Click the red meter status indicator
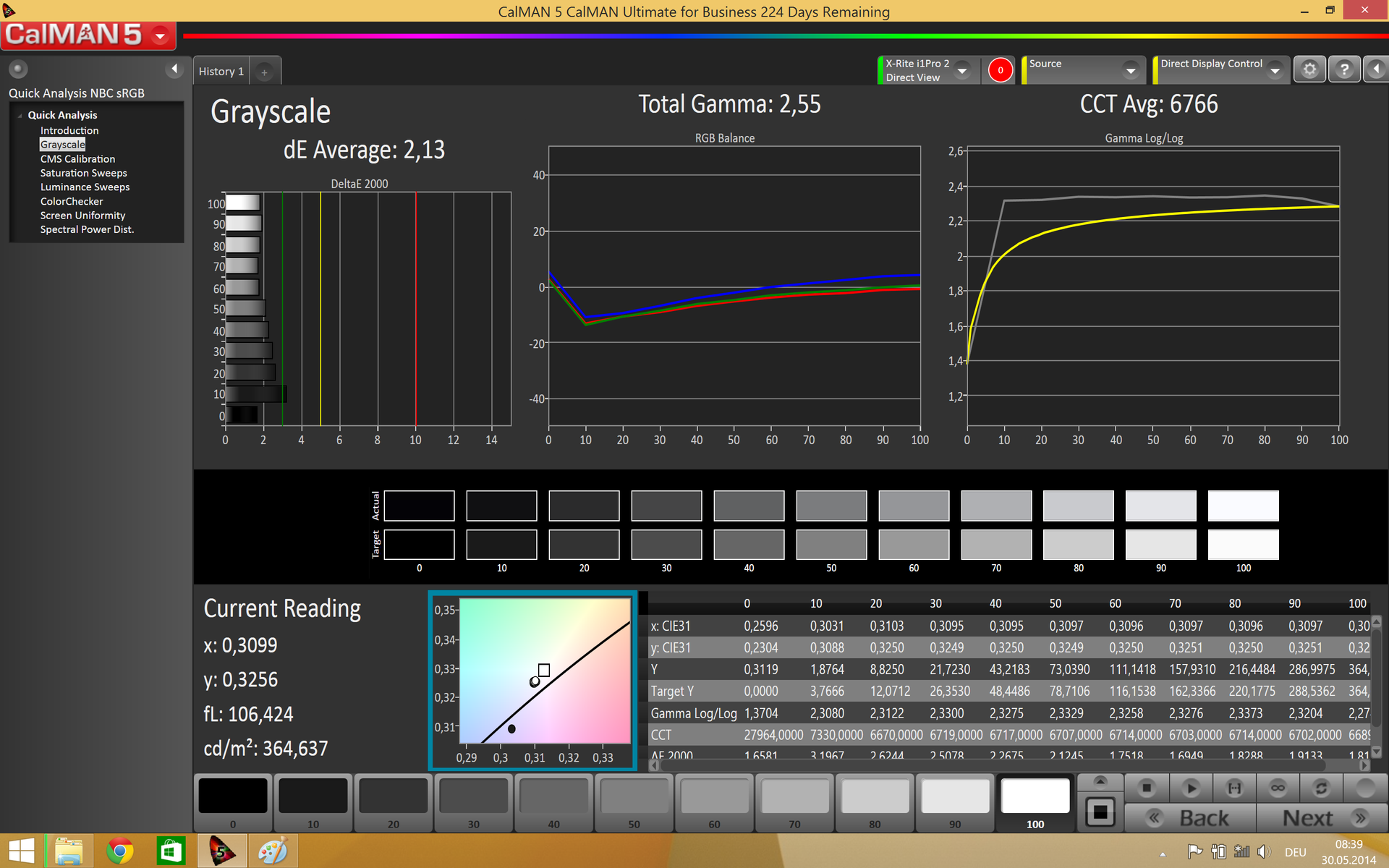The height and width of the screenshot is (868, 1389). (x=1000, y=70)
